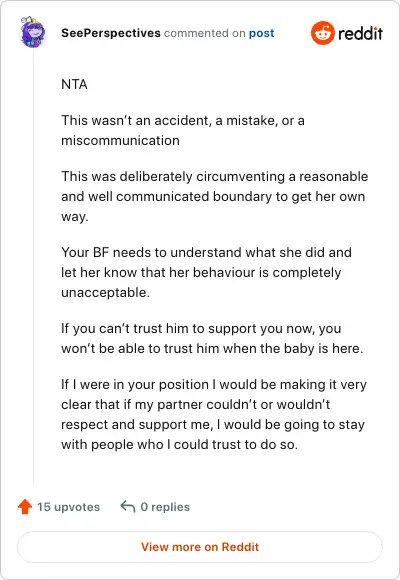Open the blue 'post' link

coord(261,33)
